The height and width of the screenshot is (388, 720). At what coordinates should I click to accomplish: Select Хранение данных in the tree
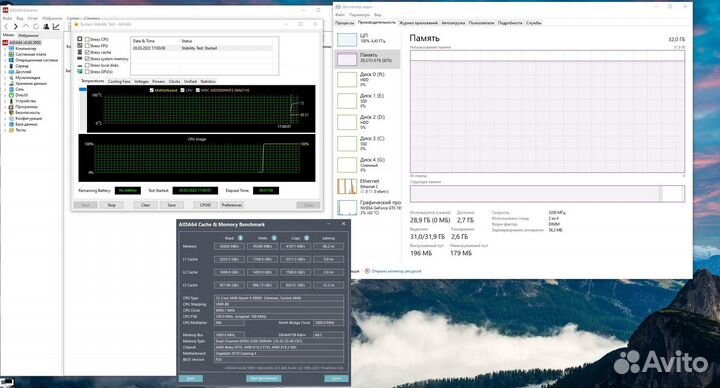pos(31,84)
